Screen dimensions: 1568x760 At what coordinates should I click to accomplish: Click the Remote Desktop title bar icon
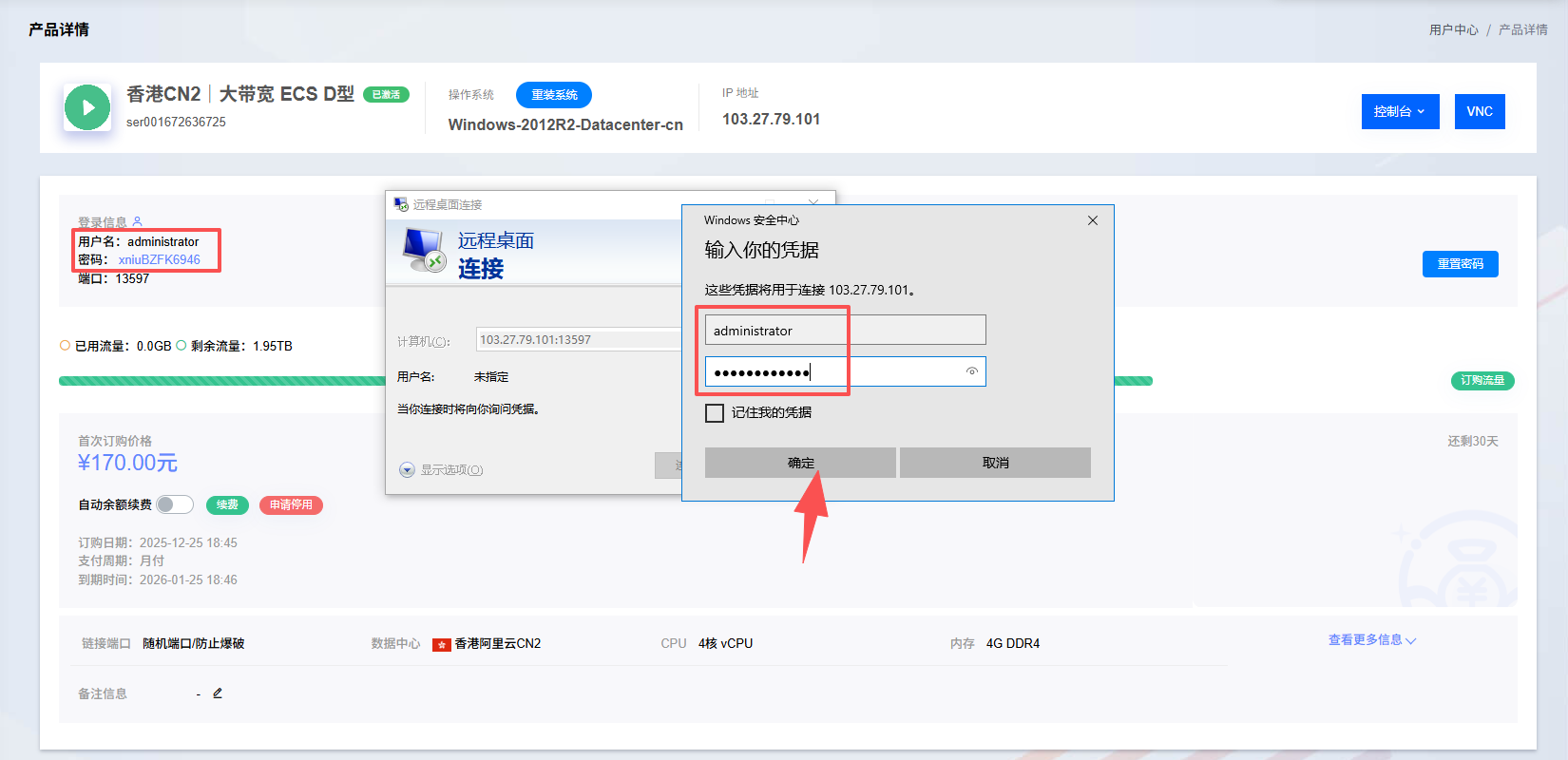[401, 204]
